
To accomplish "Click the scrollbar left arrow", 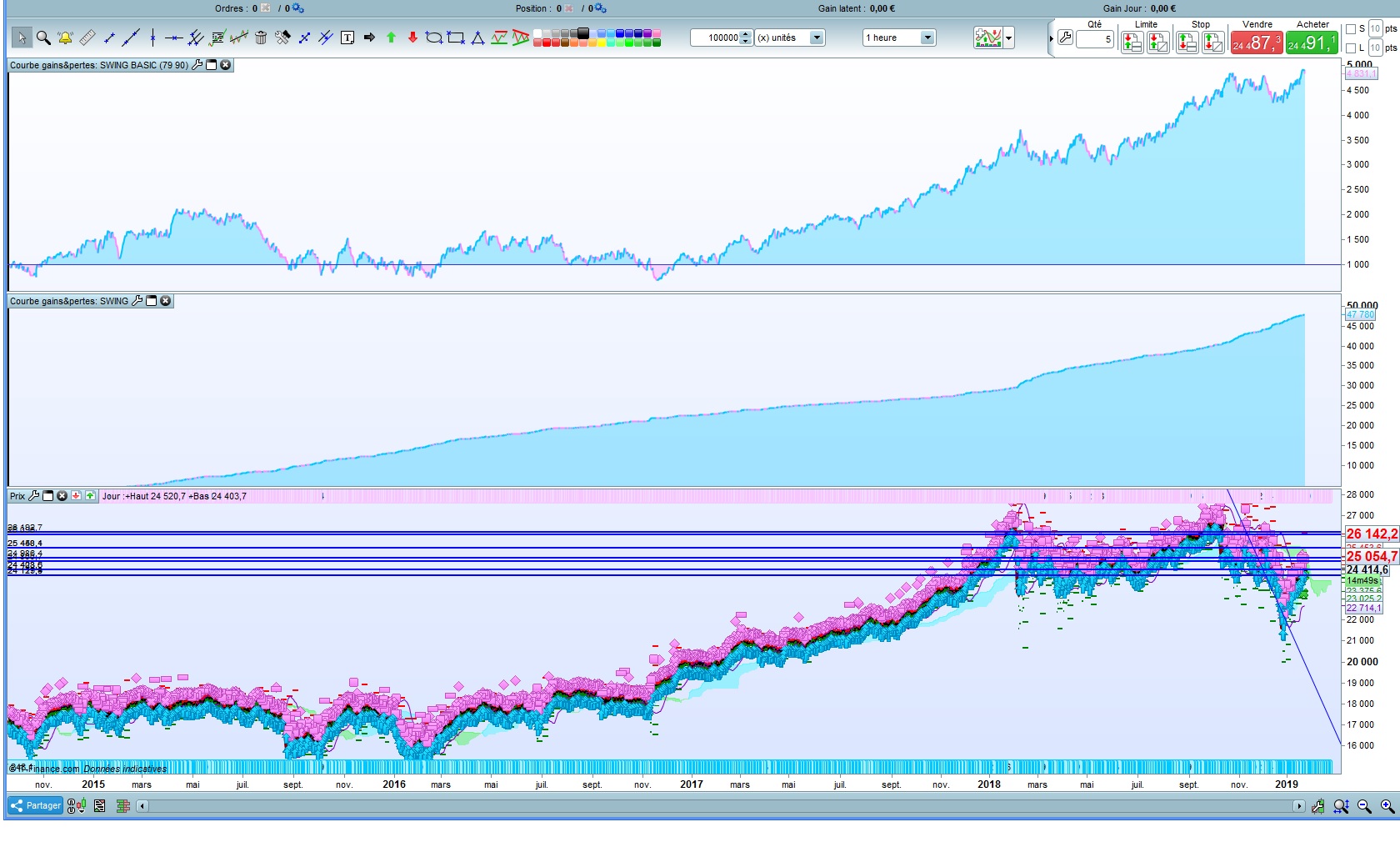I will click(x=142, y=806).
